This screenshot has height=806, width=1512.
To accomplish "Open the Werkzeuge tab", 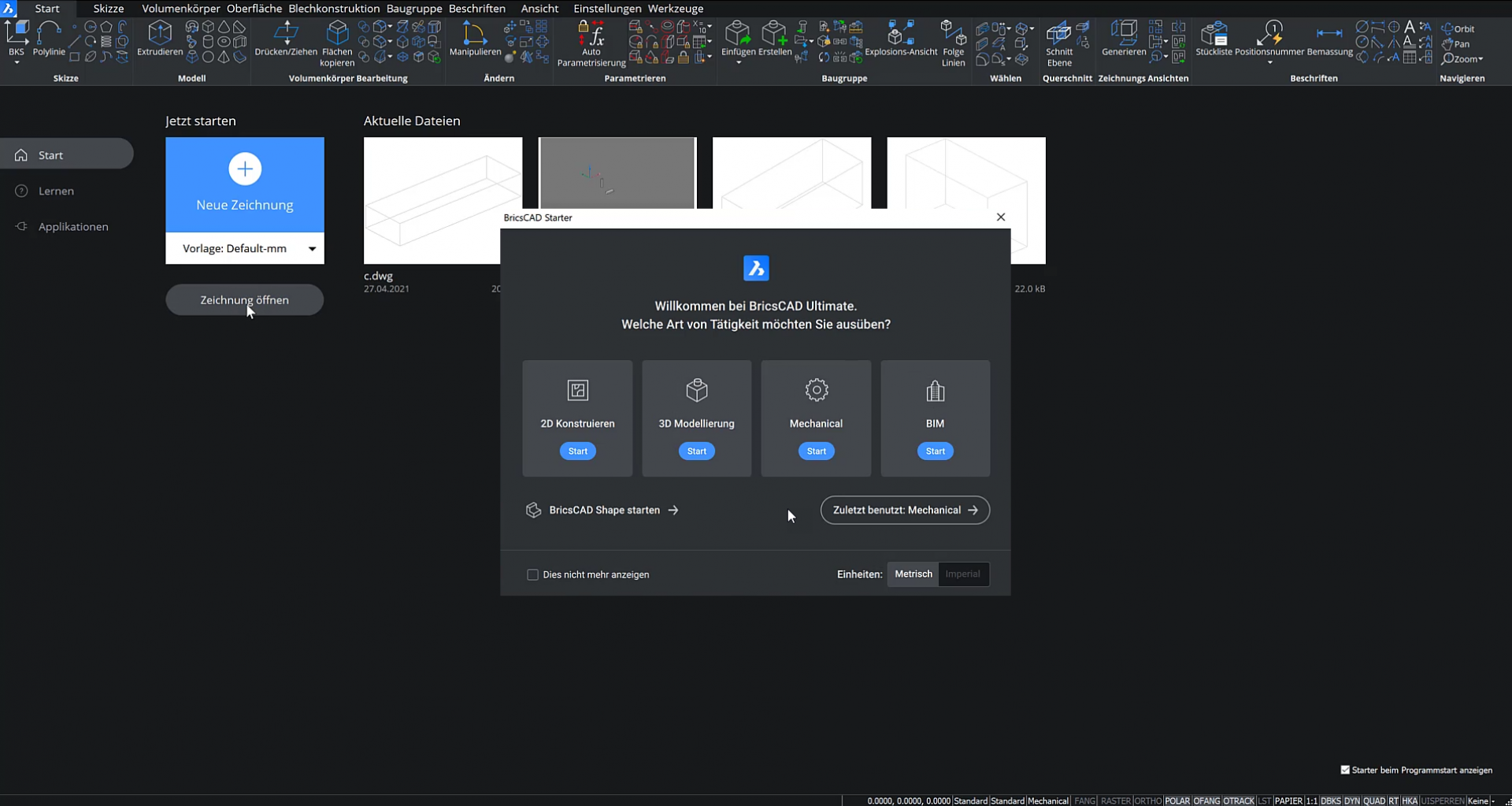I will click(676, 9).
